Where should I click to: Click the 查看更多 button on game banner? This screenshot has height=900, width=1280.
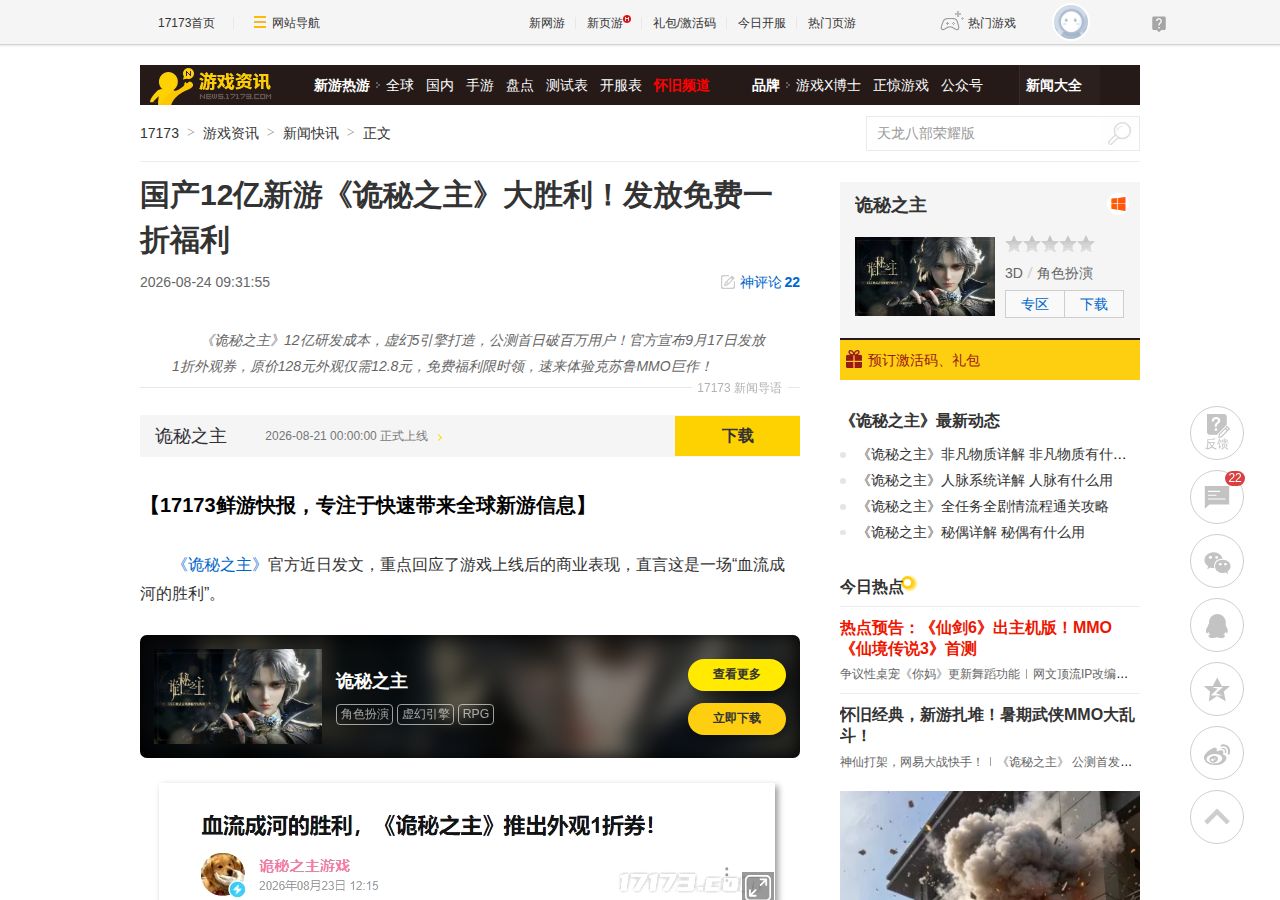coord(737,675)
